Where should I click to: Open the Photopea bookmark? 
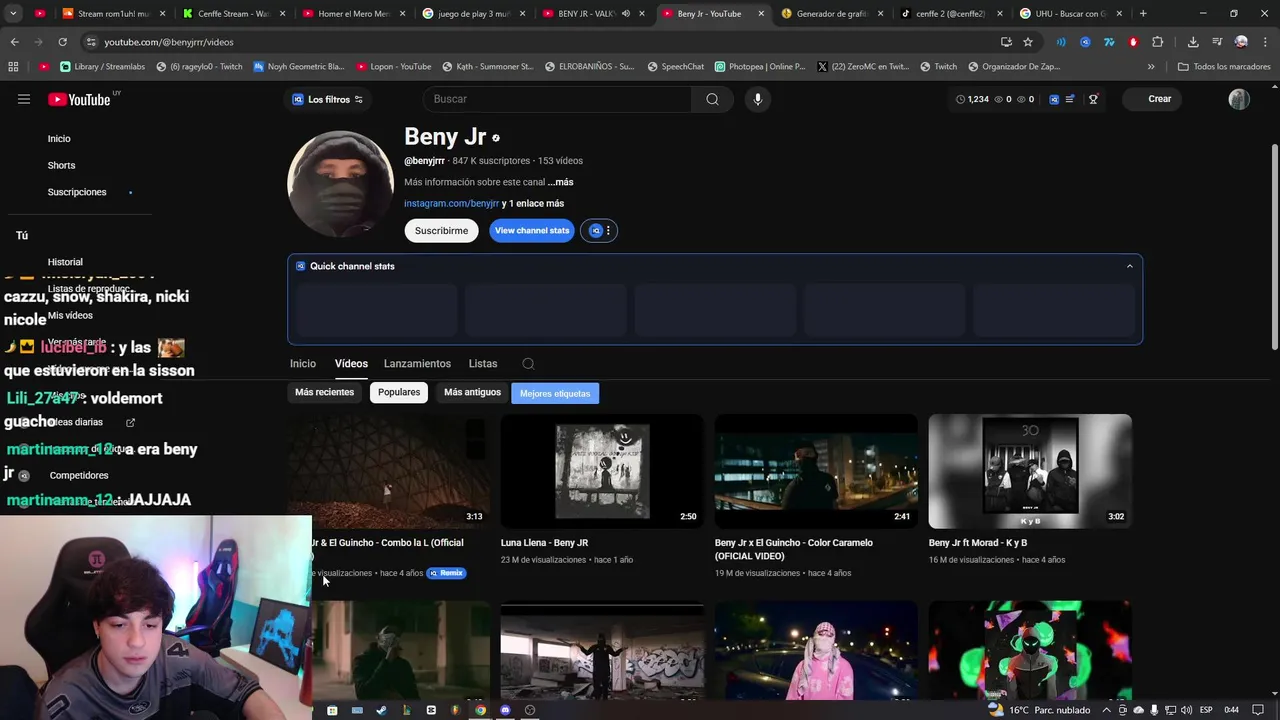(x=759, y=67)
